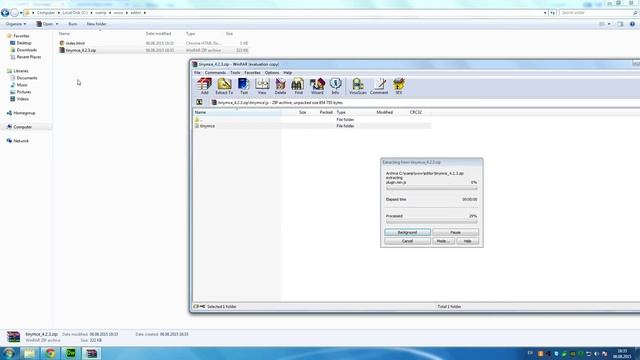Click the Explorer help question mark icon
The width and height of the screenshot is (640, 360).
pos(632,24)
